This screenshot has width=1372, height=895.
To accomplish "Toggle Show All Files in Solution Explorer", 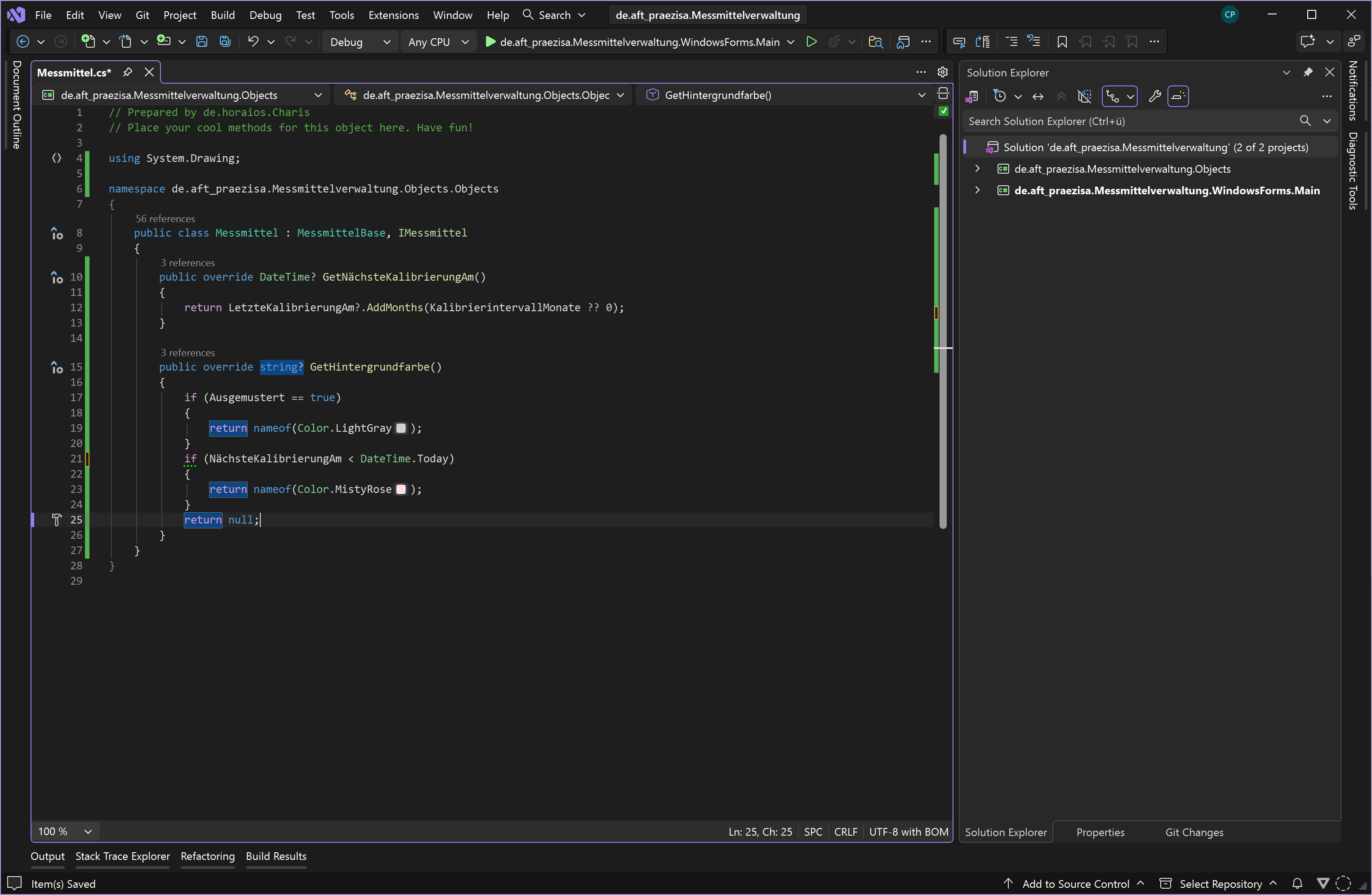I will pyautogui.click(x=1084, y=96).
